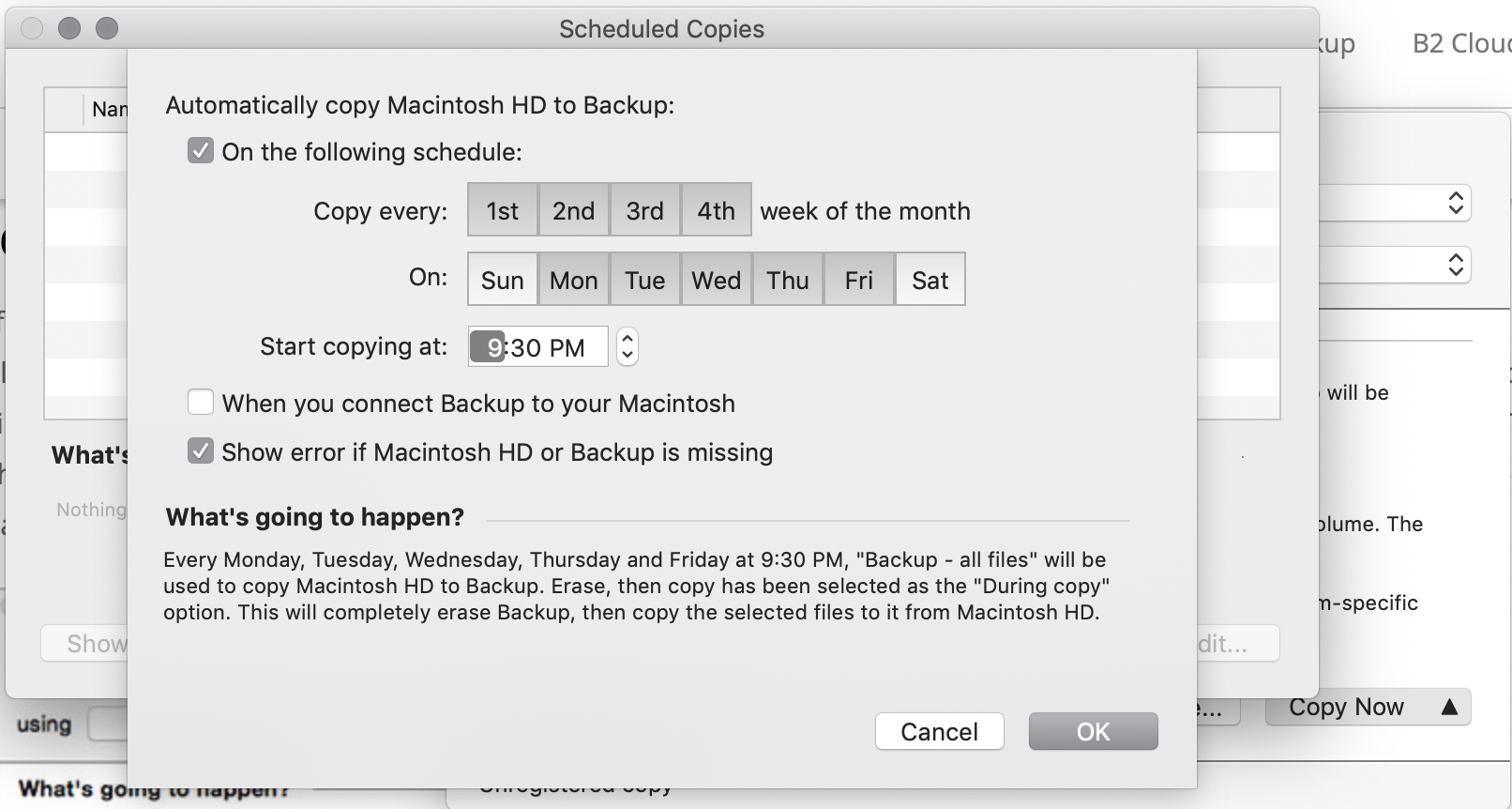Click the start time stepper arrows

click(x=627, y=346)
